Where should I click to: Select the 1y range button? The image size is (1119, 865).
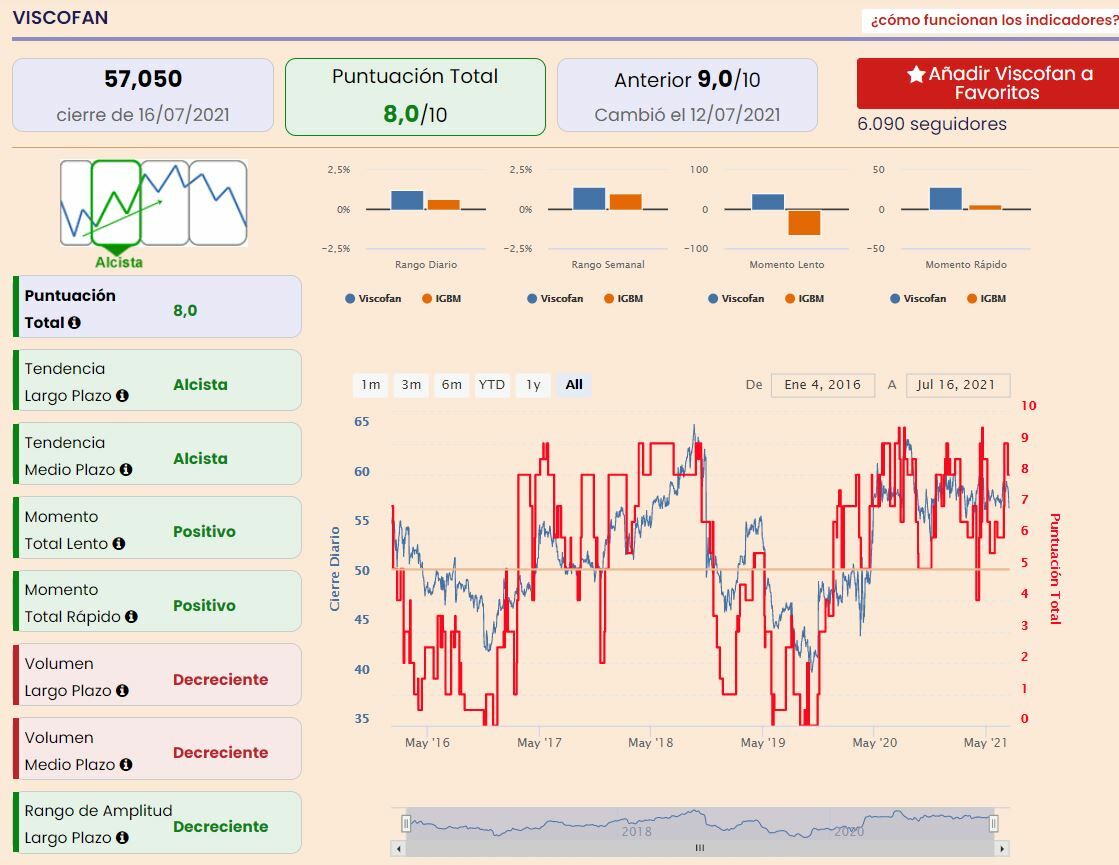pos(533,385)
